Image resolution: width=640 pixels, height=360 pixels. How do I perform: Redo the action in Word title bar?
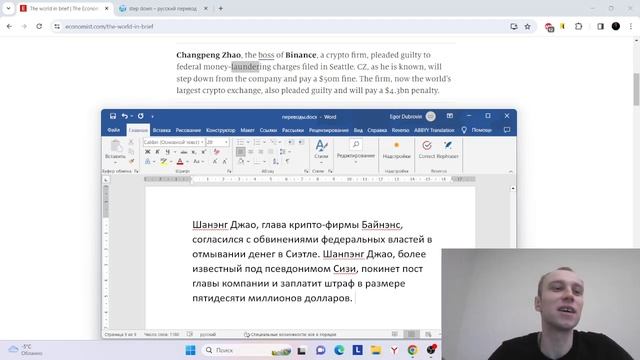(140, 116)
